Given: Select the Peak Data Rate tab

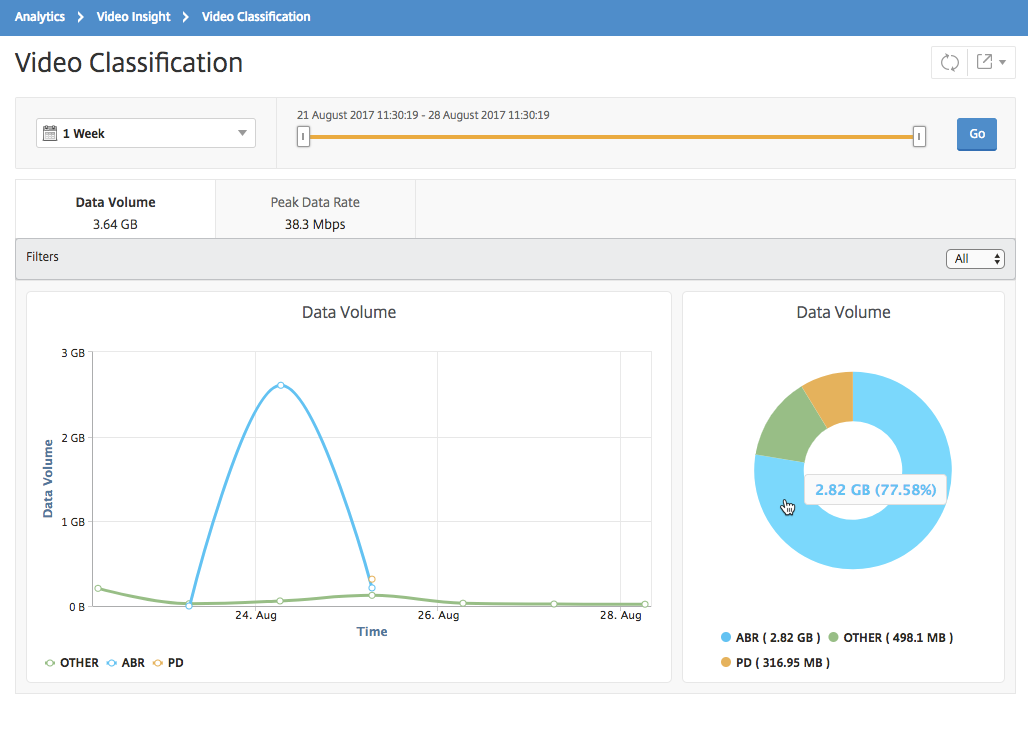Looking at the screenshot, I should (315, 212).
